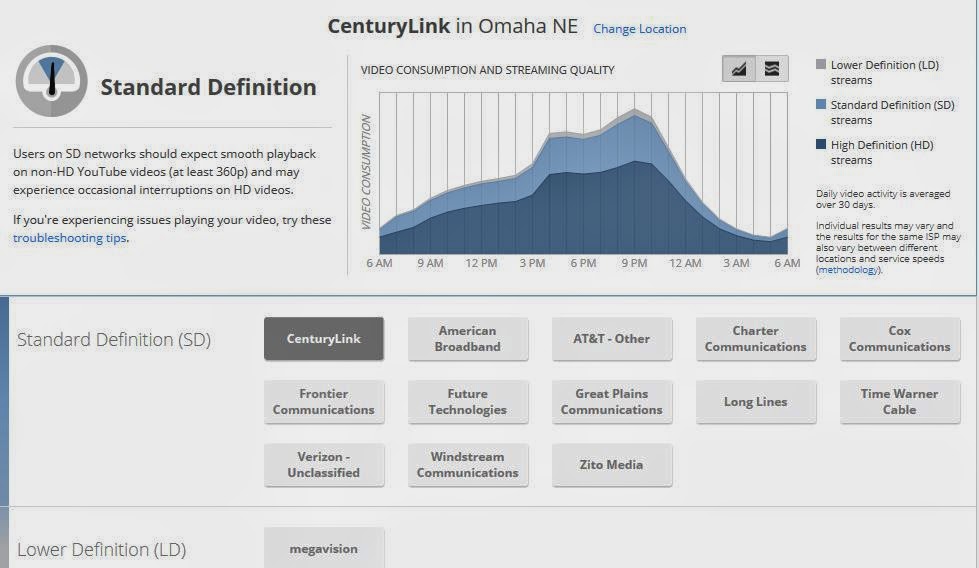Screen dimensions: 979x568
Task: Click the 9 AM label on chart axis
Action: 430,263
